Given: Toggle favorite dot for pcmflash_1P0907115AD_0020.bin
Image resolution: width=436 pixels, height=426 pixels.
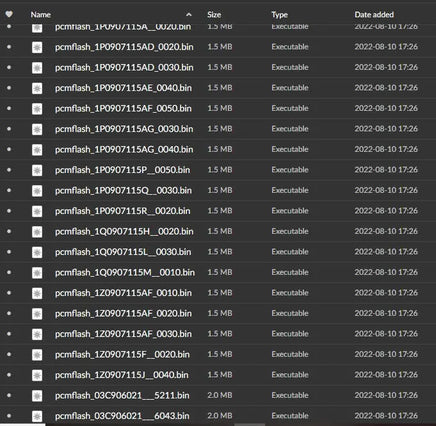Looking at the screenshot, I should pyautogui.click(x=9, y=47).
